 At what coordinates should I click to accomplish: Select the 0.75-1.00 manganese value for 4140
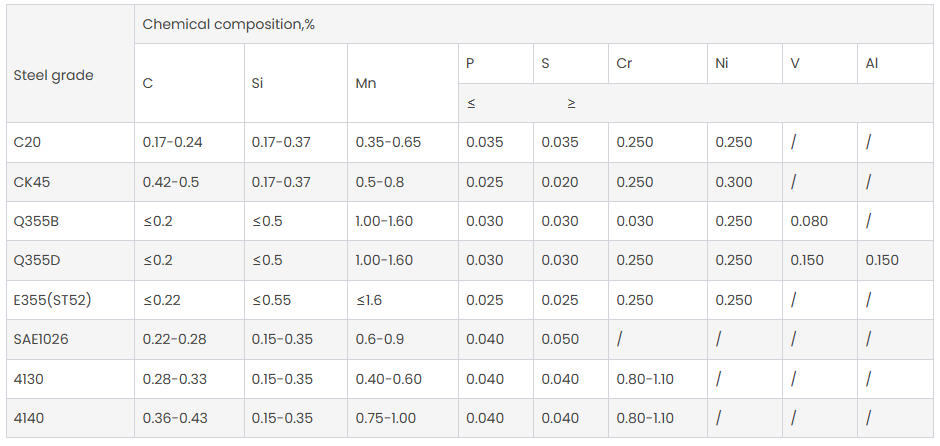point(386,418)
